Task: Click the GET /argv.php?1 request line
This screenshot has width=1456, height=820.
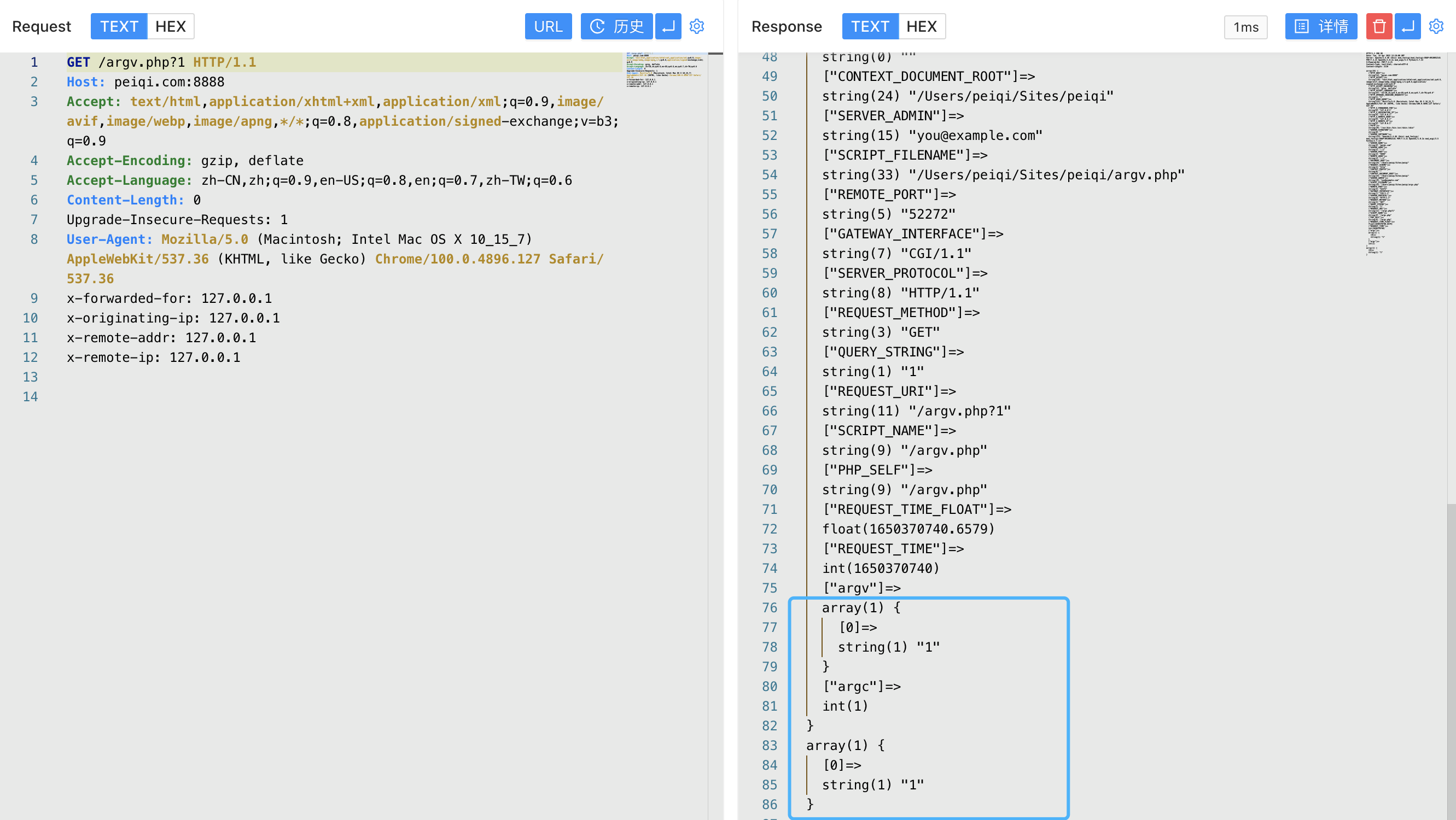Action: coord(162,62)
